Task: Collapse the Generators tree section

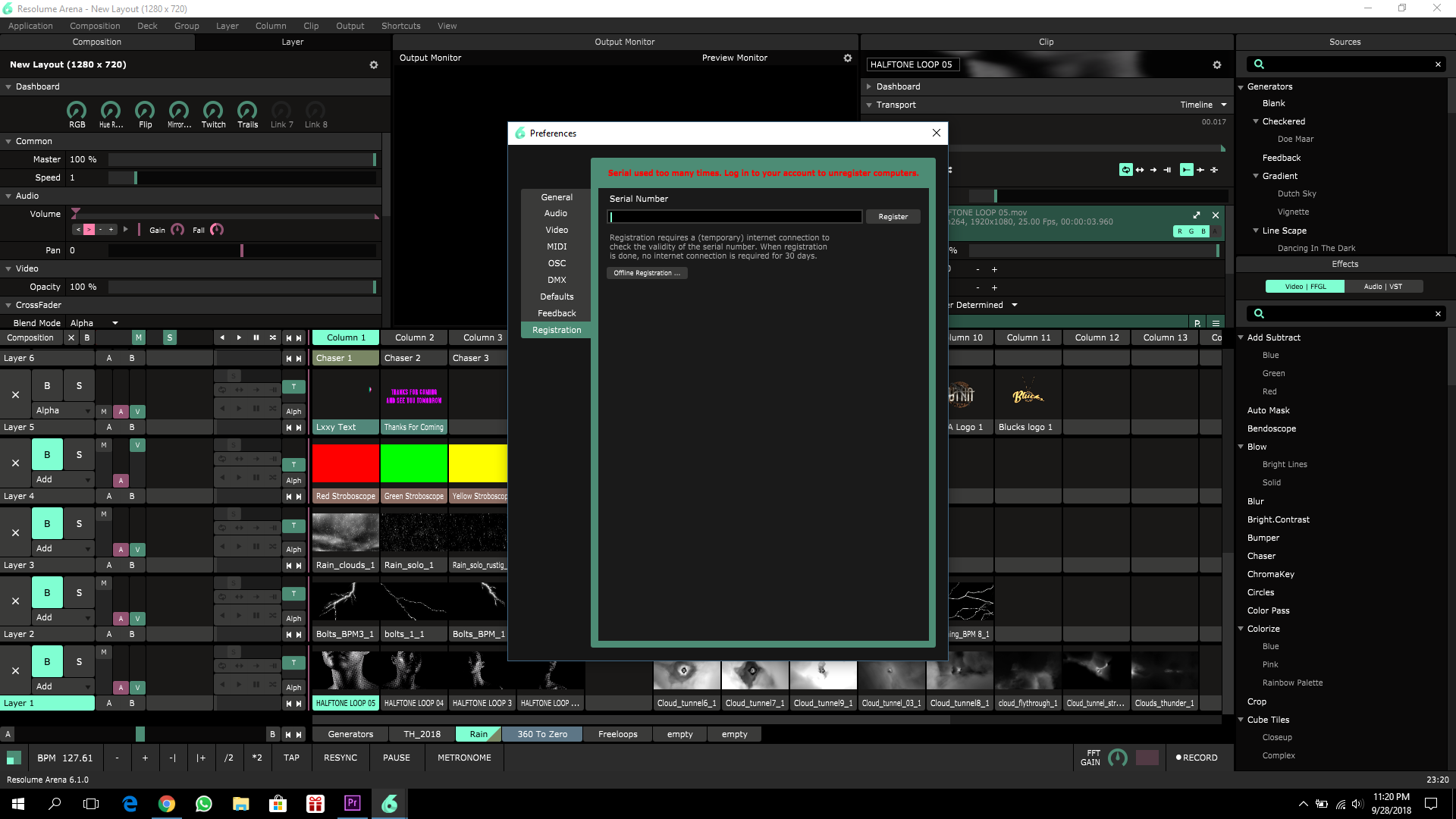Action: (1241, 87)
